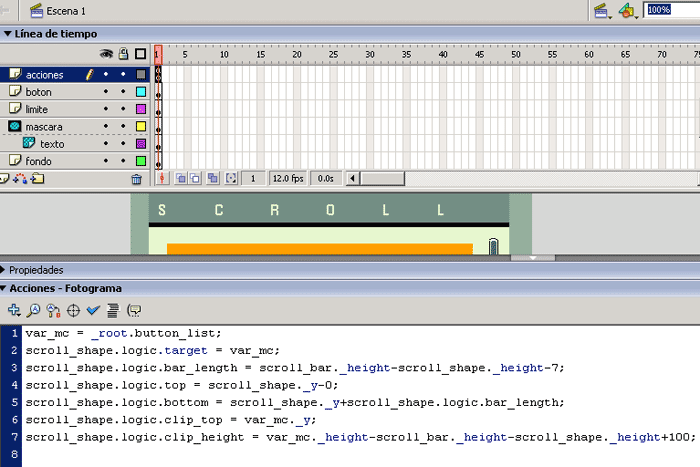The image size is (700, 467).
Task: Expand the Propiedades panel
Action: pyautogui.click(x=36, y=270)
